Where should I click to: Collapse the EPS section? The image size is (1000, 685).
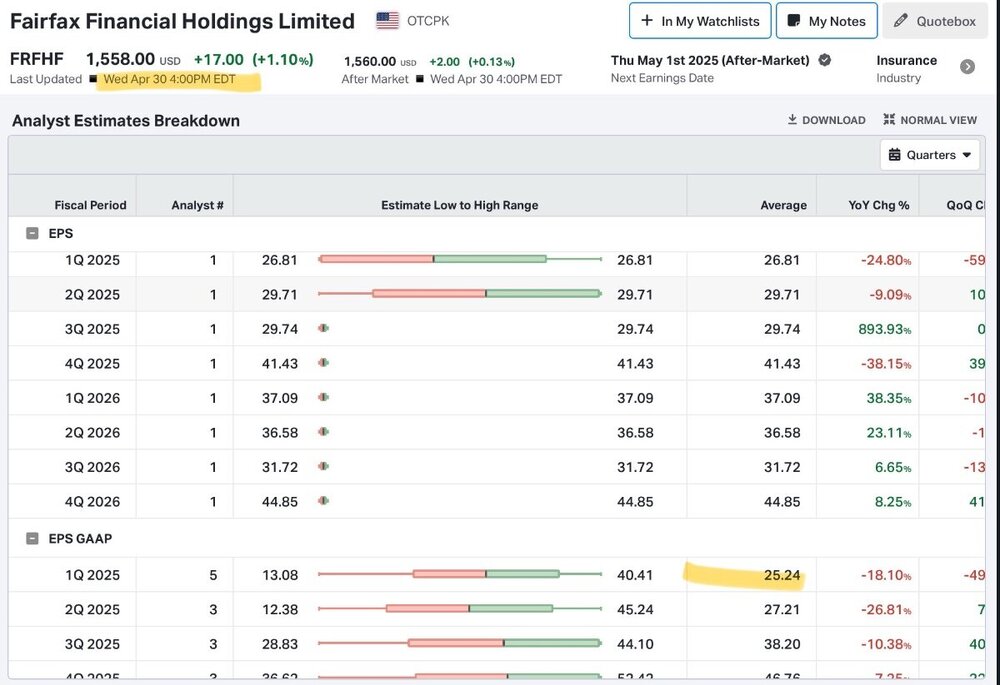pyautogui.click(x=33, y=233)
